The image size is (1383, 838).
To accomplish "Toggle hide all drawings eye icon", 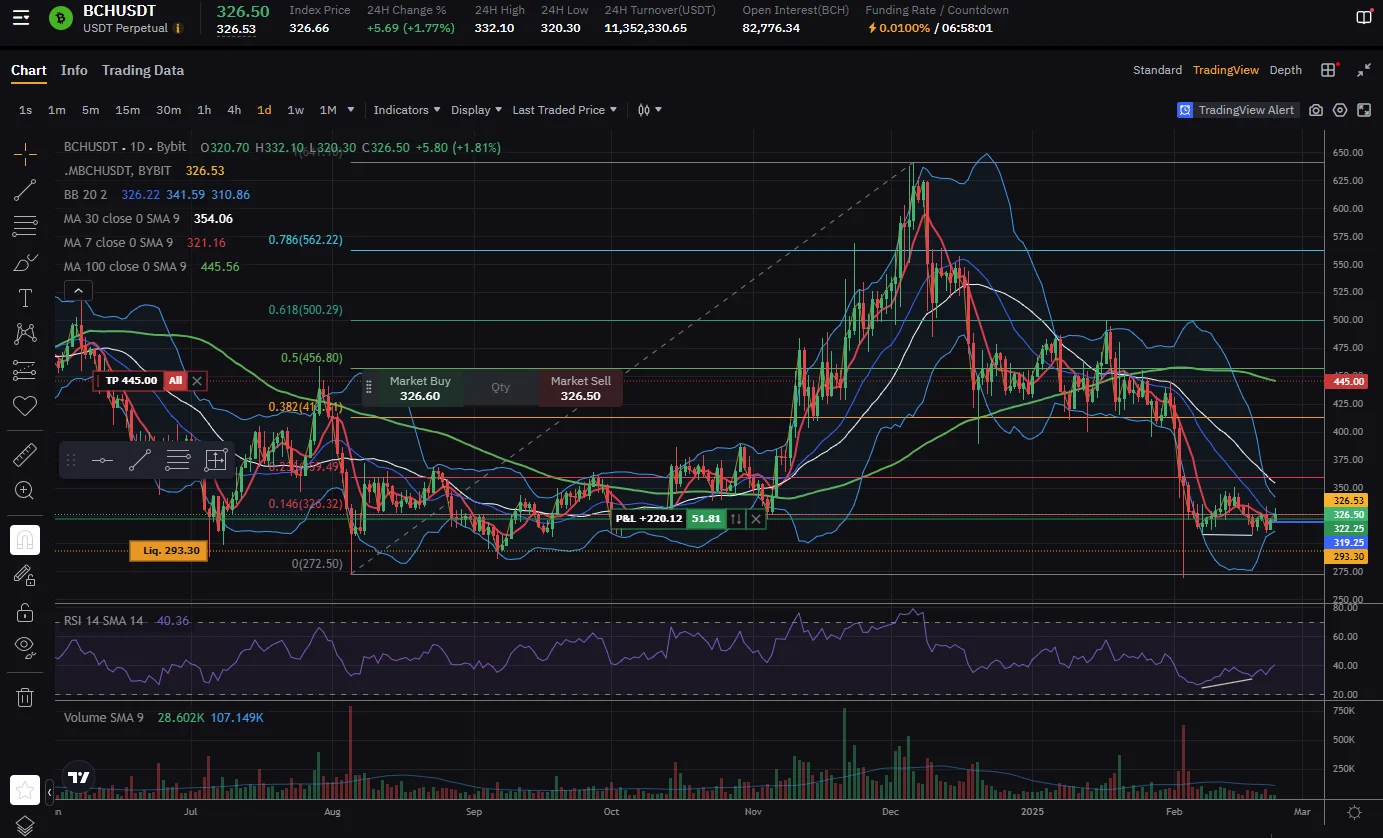I will (x=25, y=646).
